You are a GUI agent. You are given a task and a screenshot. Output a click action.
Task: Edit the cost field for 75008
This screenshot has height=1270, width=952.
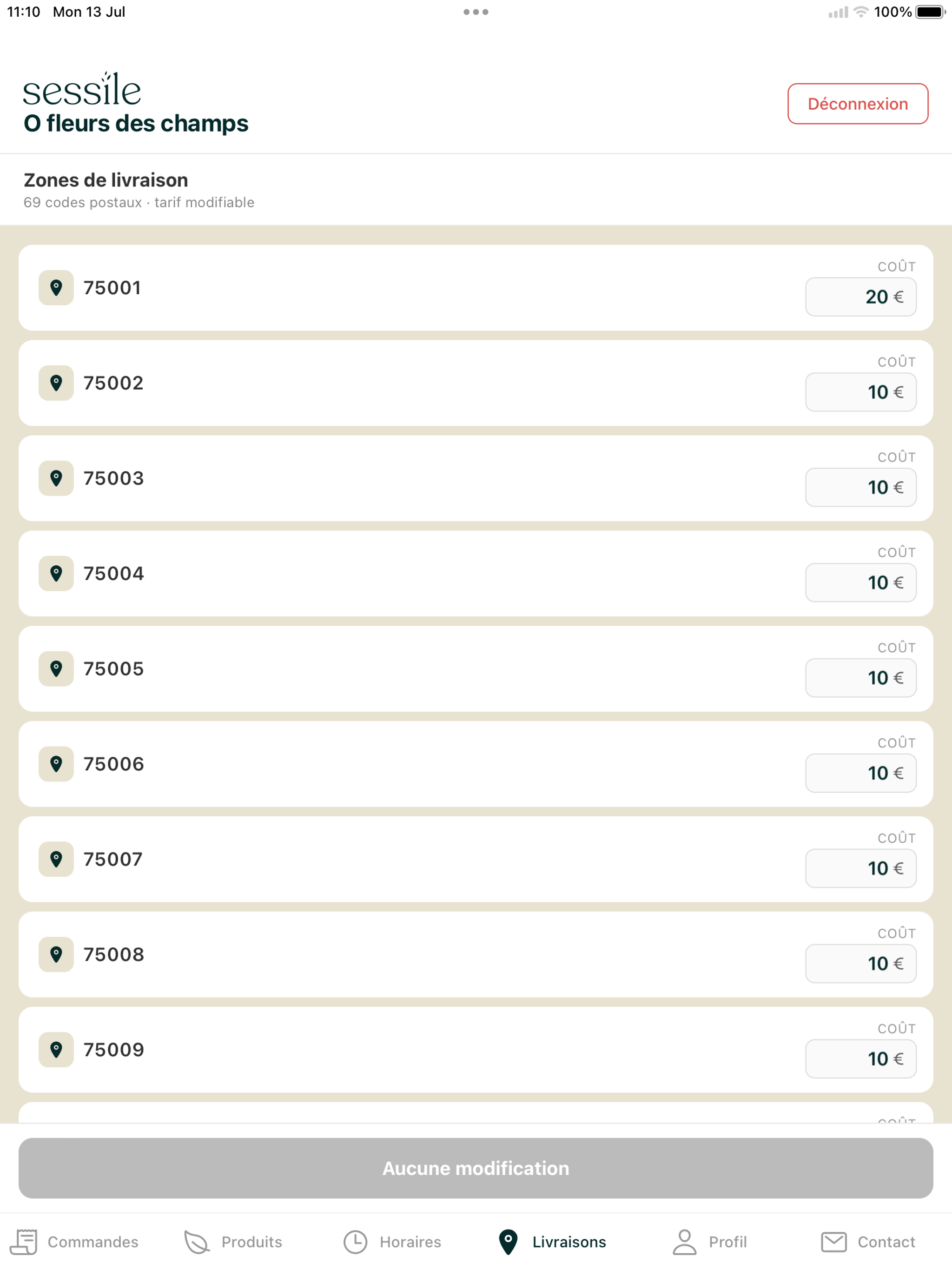[861, 963]
